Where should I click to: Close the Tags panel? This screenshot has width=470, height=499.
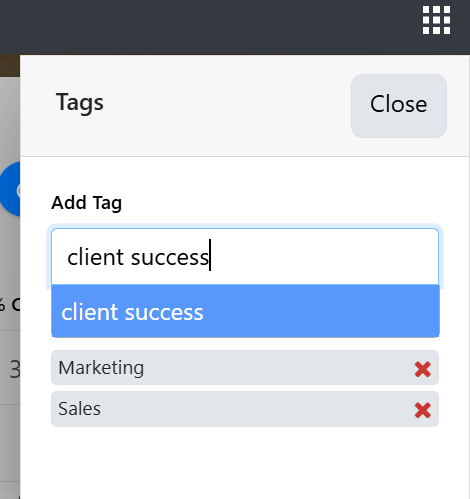[399, 106]
